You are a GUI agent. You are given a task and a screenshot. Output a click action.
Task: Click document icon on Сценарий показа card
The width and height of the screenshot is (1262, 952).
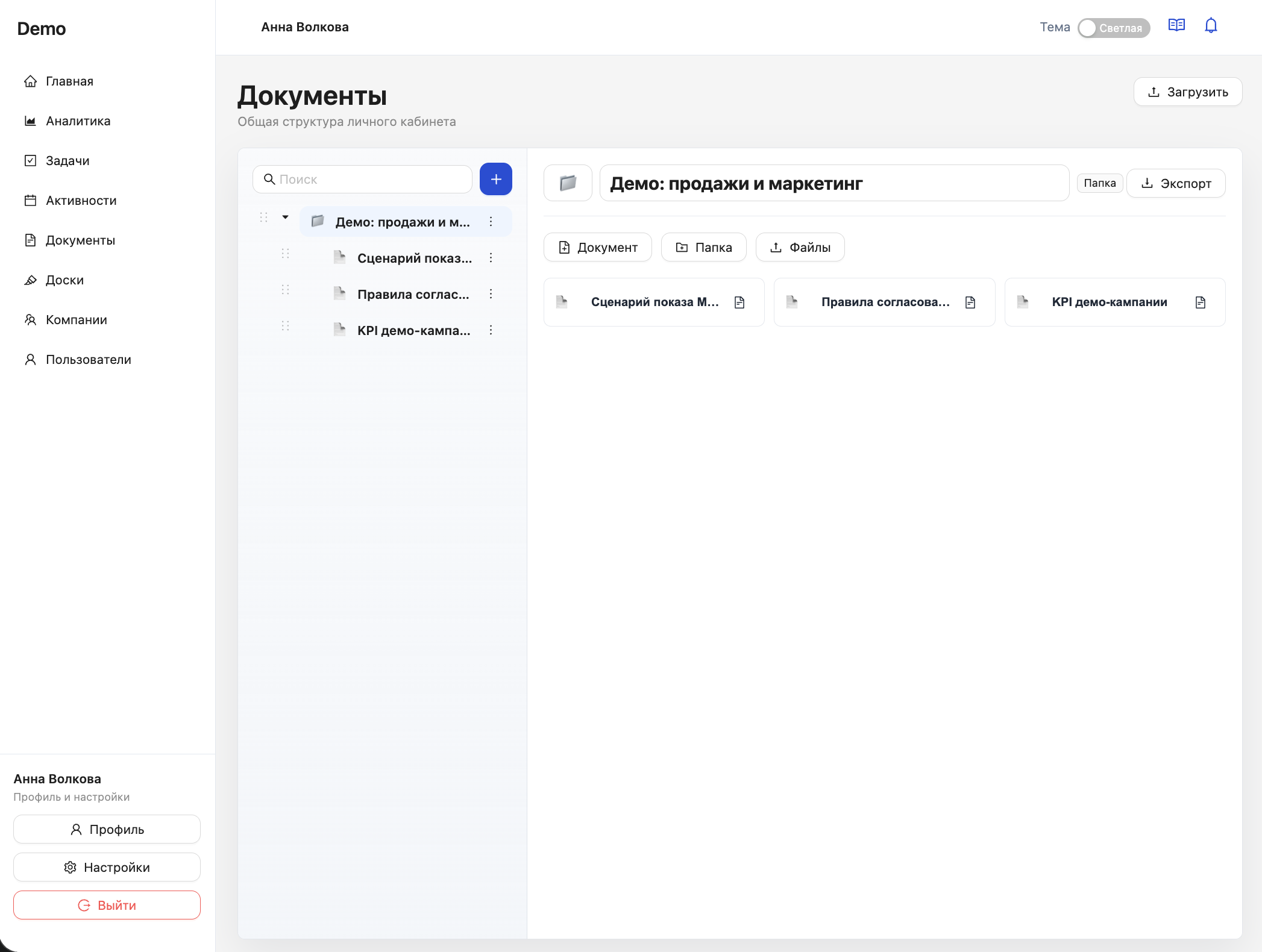(x=739, y=302)
